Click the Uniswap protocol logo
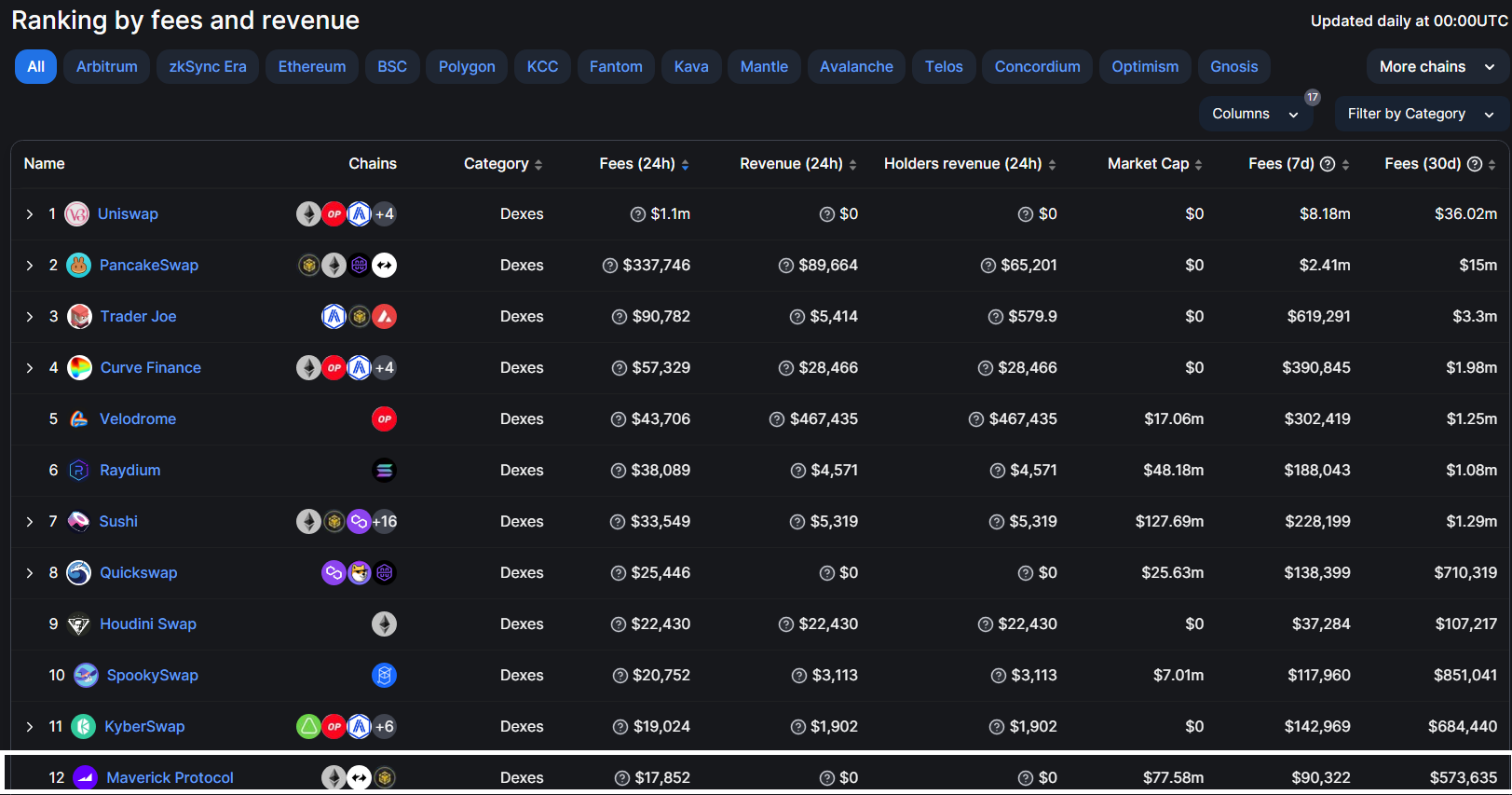1512x795 pixels. point(77,214)
